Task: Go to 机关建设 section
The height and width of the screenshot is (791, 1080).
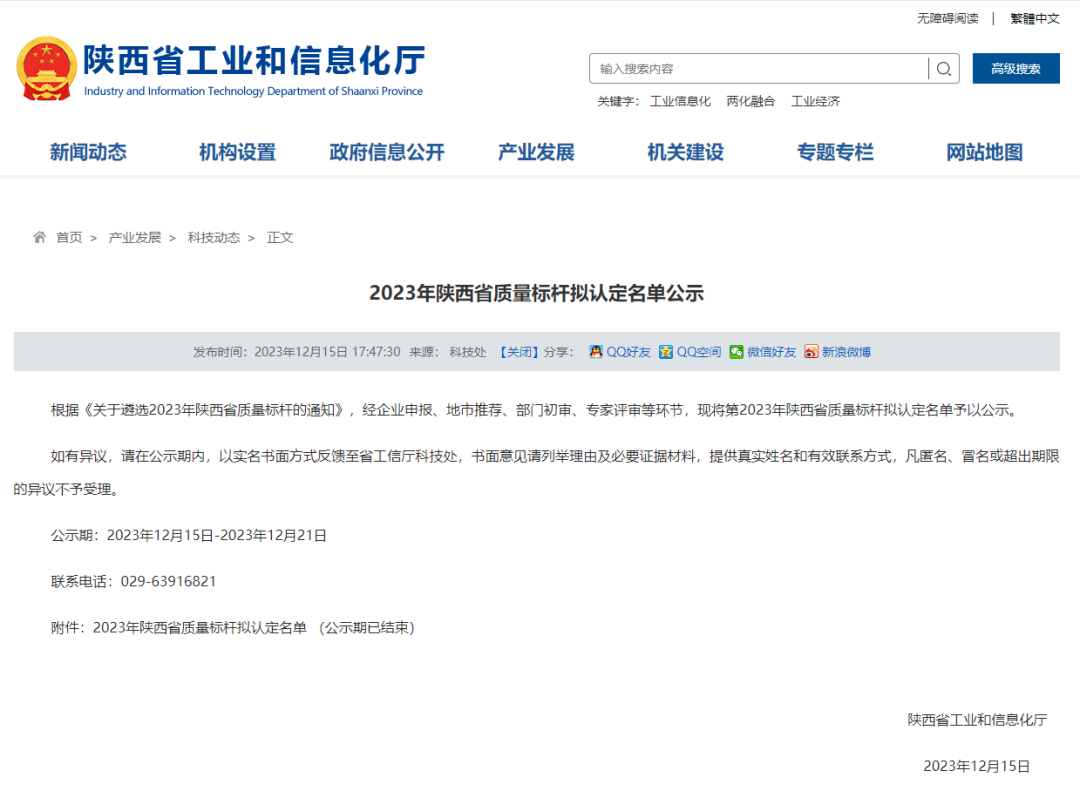Action: 685,153
